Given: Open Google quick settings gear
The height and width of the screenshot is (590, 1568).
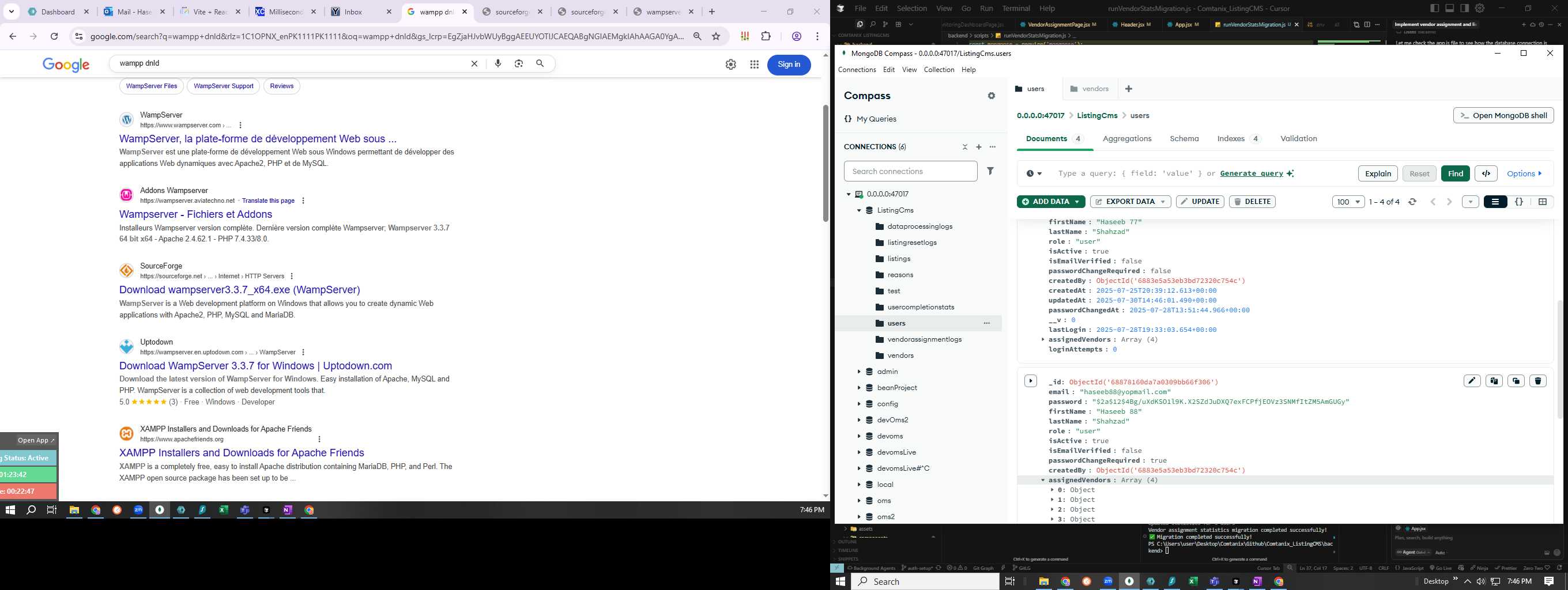Looking at the screenshot, I should tap(730, 65).
